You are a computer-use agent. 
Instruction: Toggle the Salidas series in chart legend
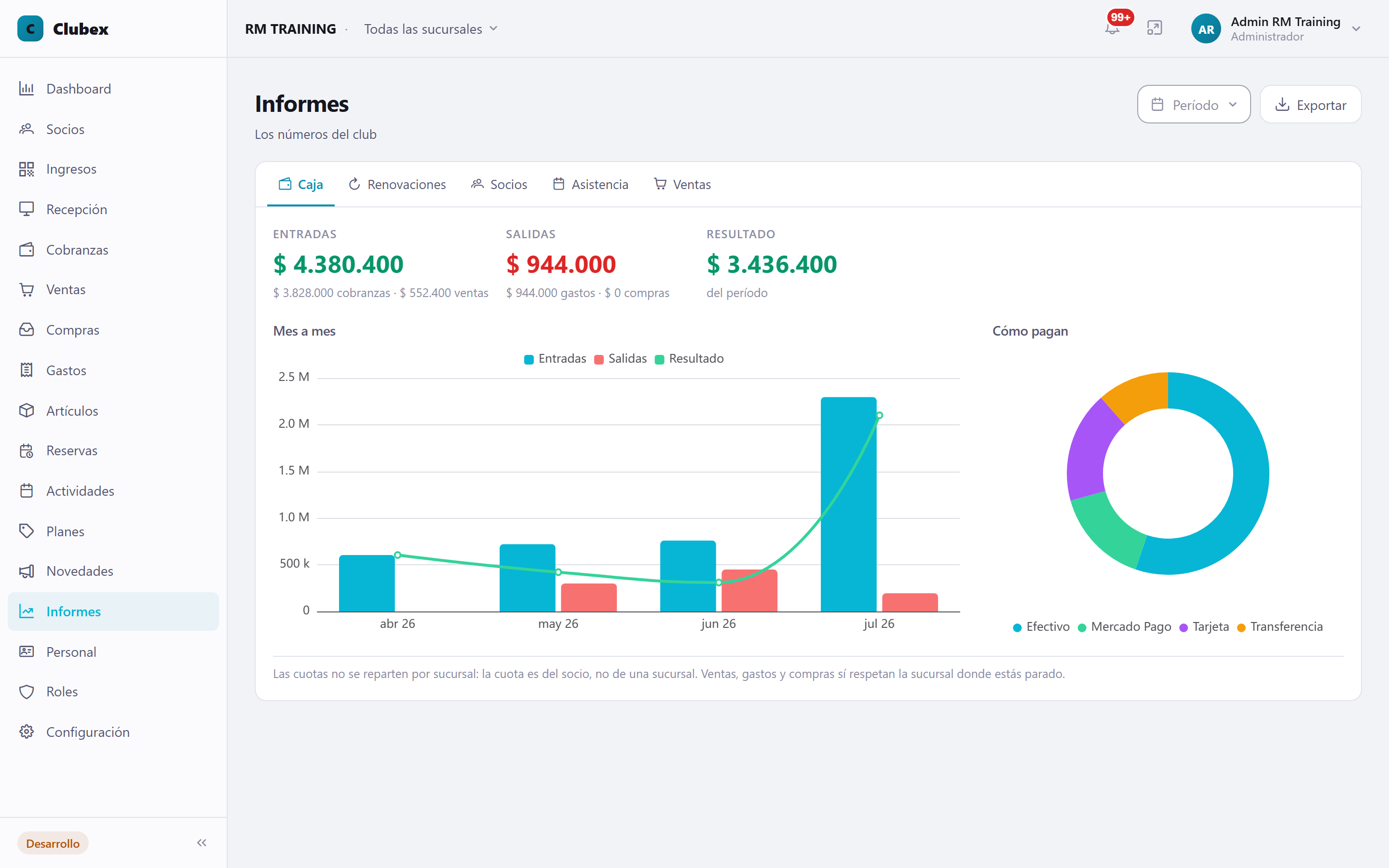pyautogui.click(x=620, y=359)
